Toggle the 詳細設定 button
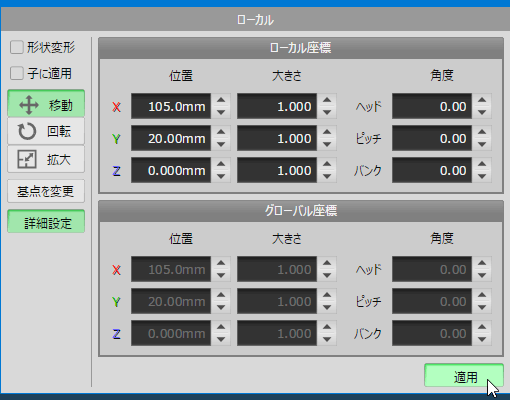This screenshot has width=510, height=400. pos(46,221)
